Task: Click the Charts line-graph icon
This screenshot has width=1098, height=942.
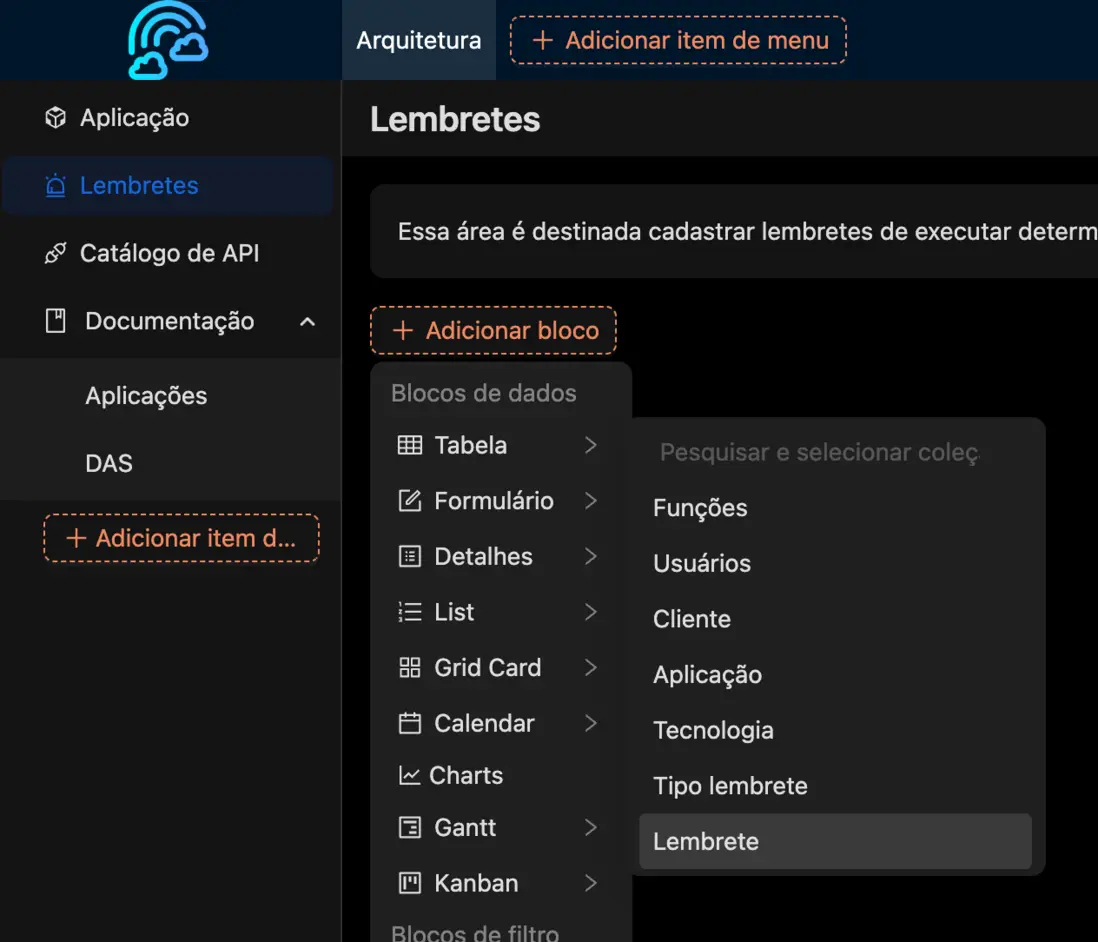Action: point(409,776)
